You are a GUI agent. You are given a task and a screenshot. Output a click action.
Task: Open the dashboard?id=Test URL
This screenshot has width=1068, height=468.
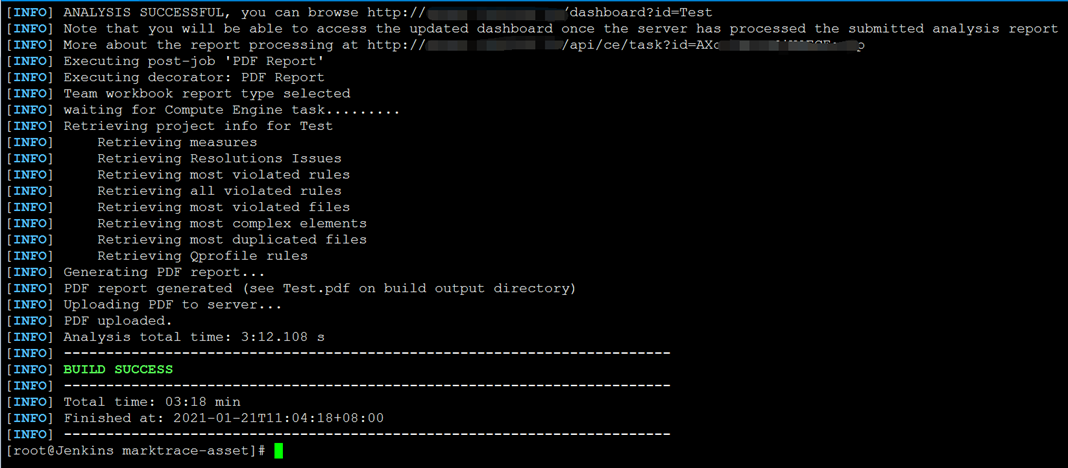tap(539, 12)
